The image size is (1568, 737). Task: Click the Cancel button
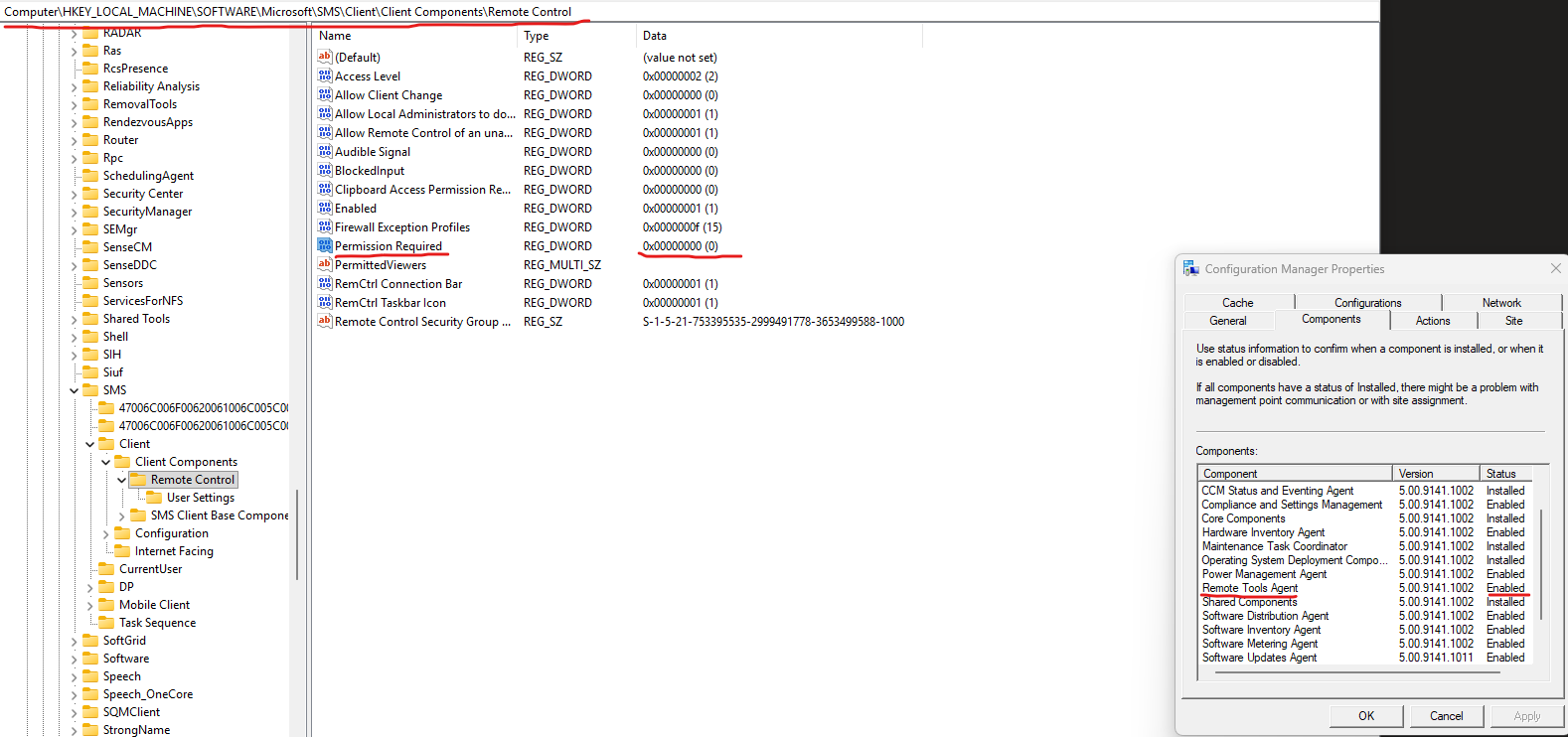point(1446,716)
